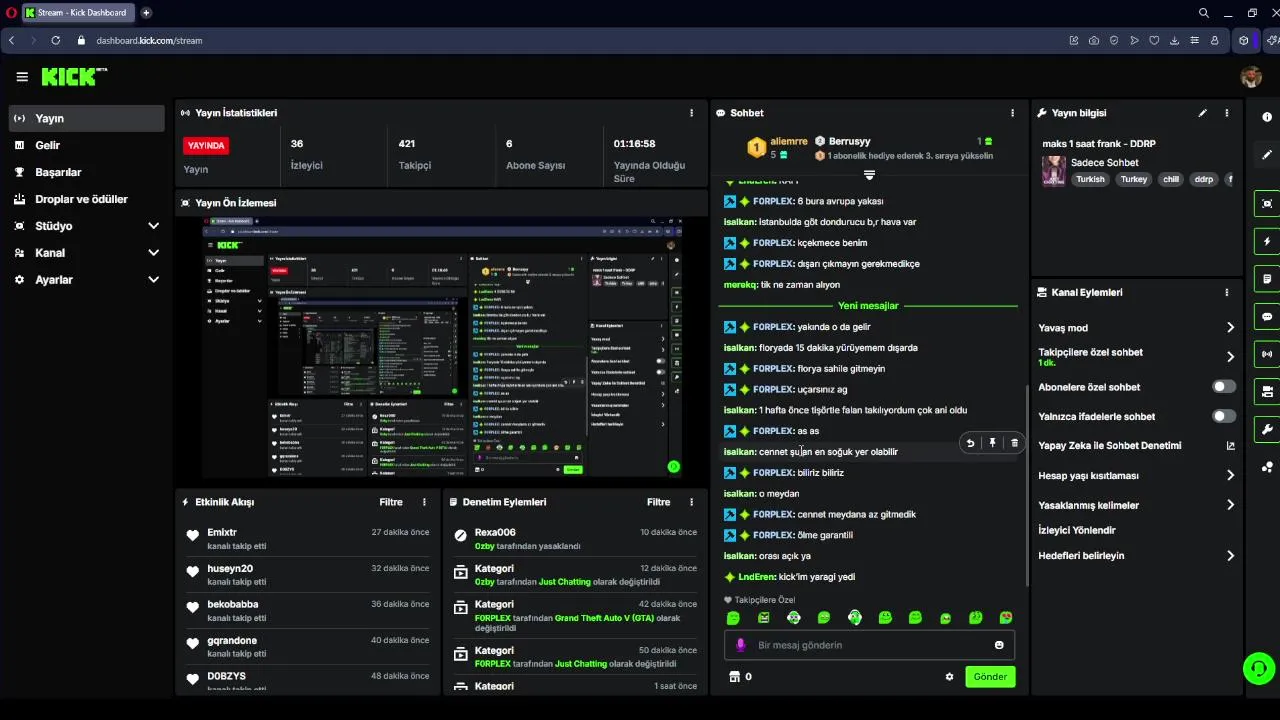Click the pencil icon in right sidebar
This screenshot has height=720, width=1280.
click(1267, 155)
